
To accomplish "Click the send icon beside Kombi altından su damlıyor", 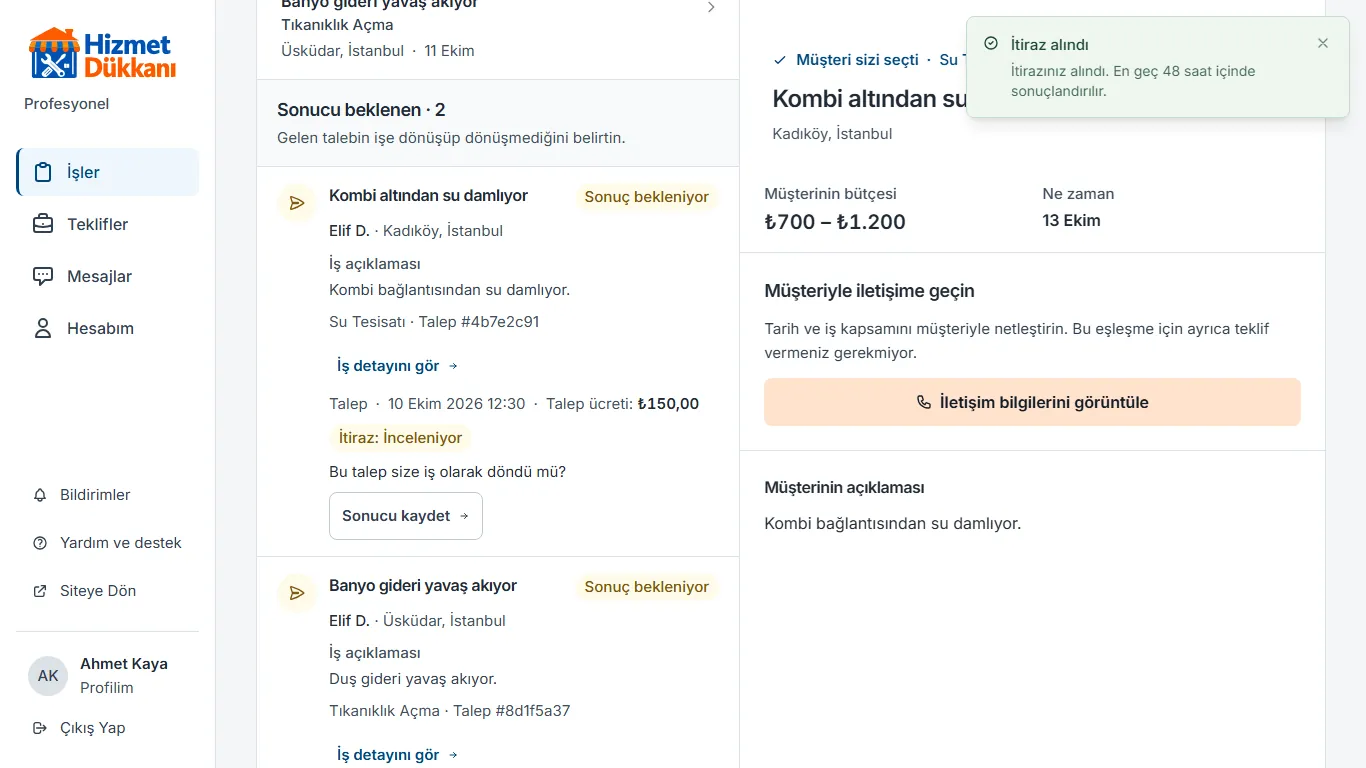I will pos(297,203).
